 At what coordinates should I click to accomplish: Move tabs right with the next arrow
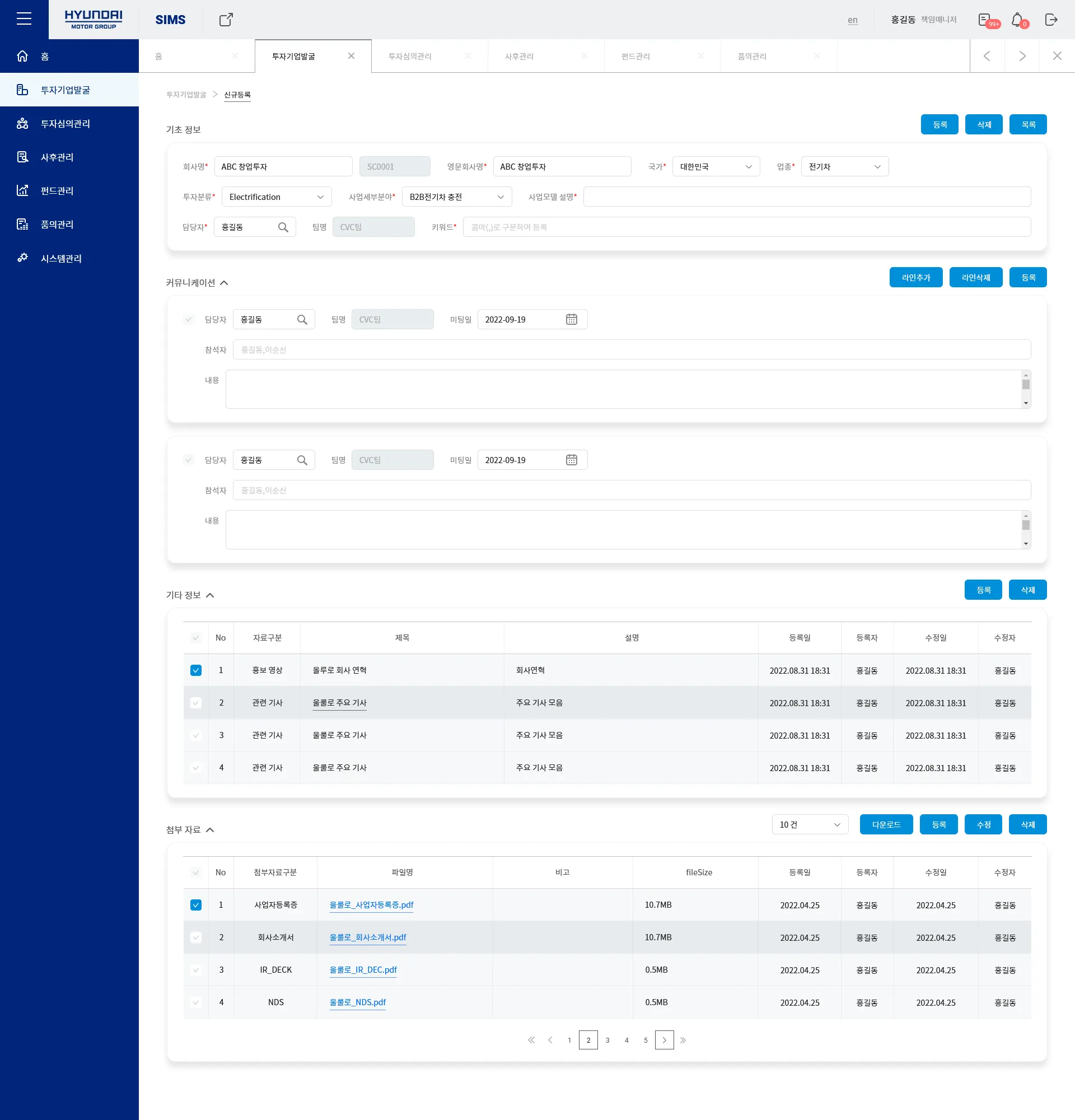[x=1022, y=56]
